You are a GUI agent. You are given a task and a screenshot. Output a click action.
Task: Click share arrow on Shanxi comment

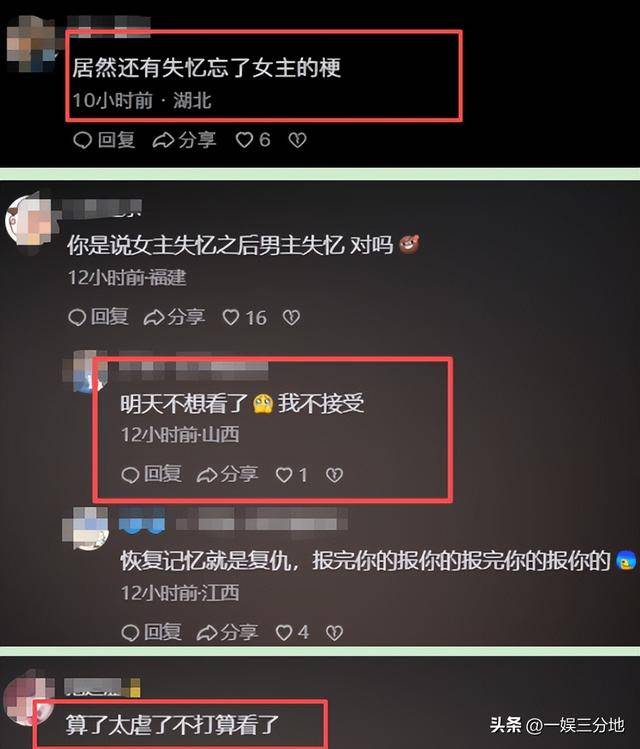pyautogui.click(x=207, y=475)
